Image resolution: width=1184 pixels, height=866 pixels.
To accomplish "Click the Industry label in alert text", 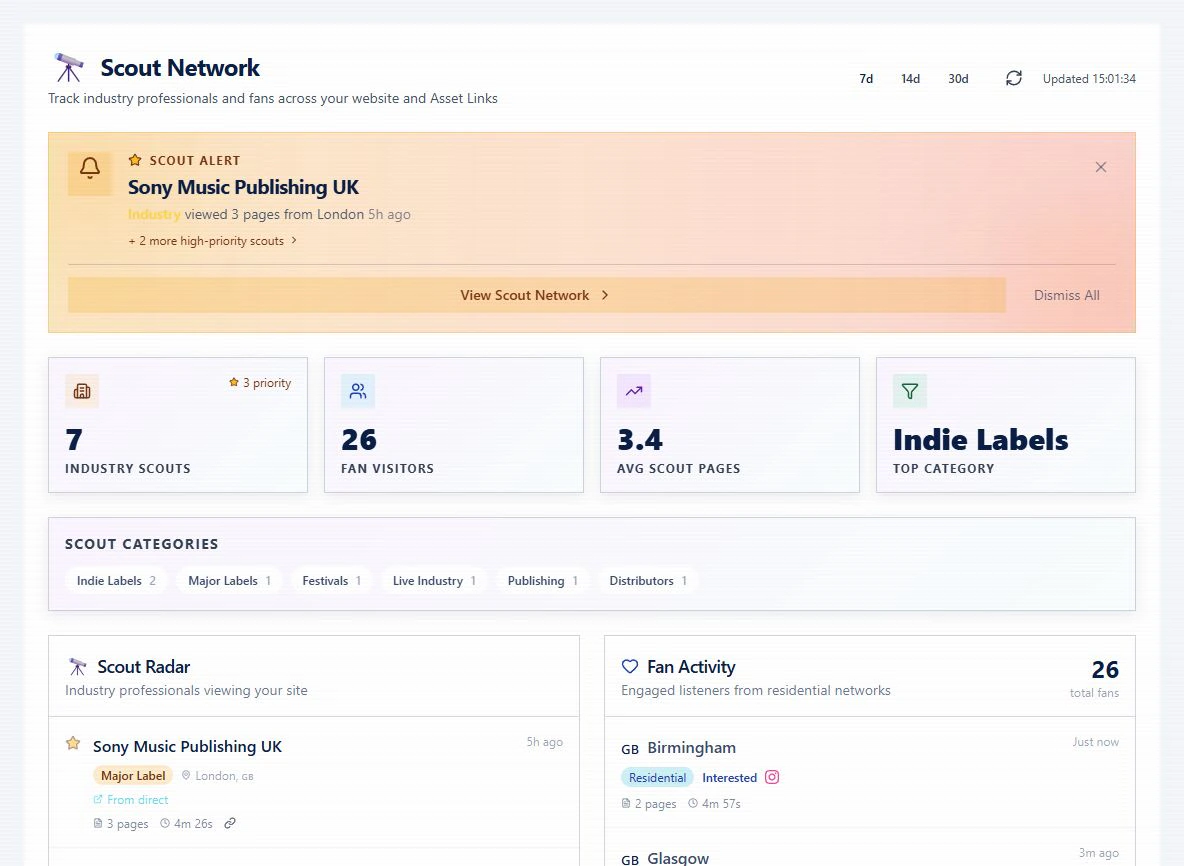I will click(x=154, y=214).
